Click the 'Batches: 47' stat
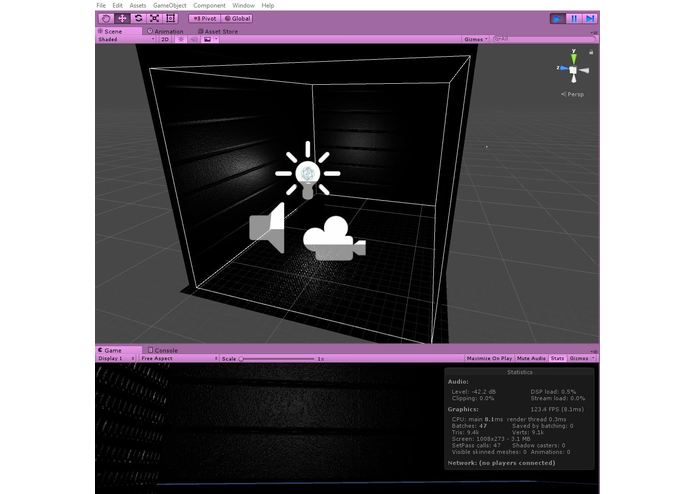The image size is (695, 494). (469, 426)
